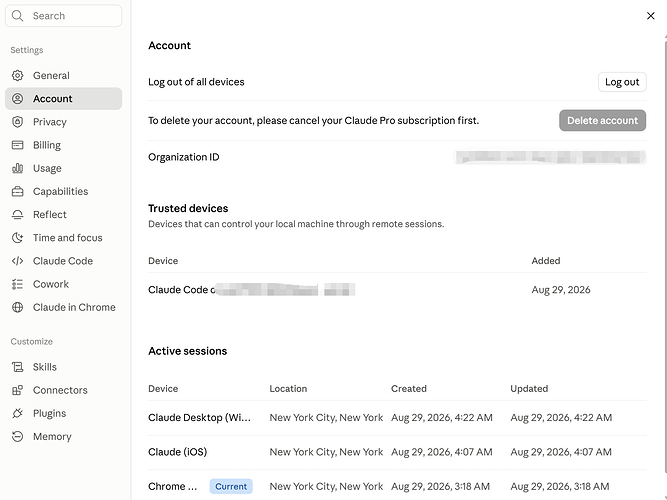
Task: Click the Claude (iOS) location New York City
Action: tap(326, 452)
